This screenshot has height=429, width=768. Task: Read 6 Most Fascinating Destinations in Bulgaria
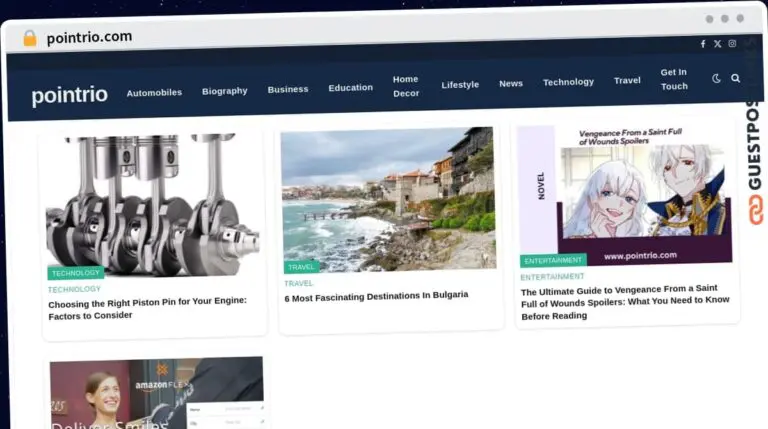[x=376, y=296]
